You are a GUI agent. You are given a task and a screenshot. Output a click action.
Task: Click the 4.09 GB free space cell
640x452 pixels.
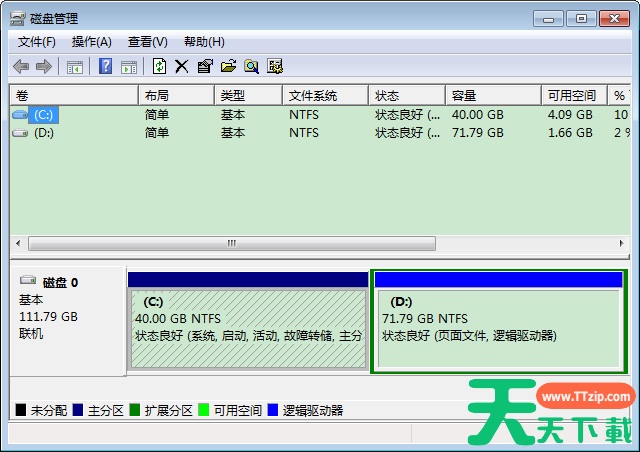point(570,115)
